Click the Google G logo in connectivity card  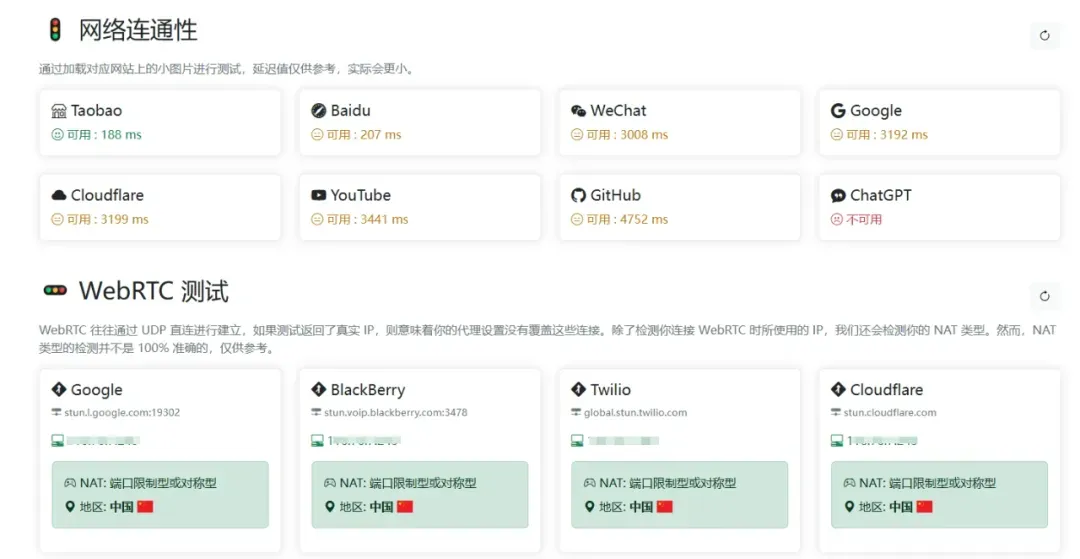pos(838,111)
